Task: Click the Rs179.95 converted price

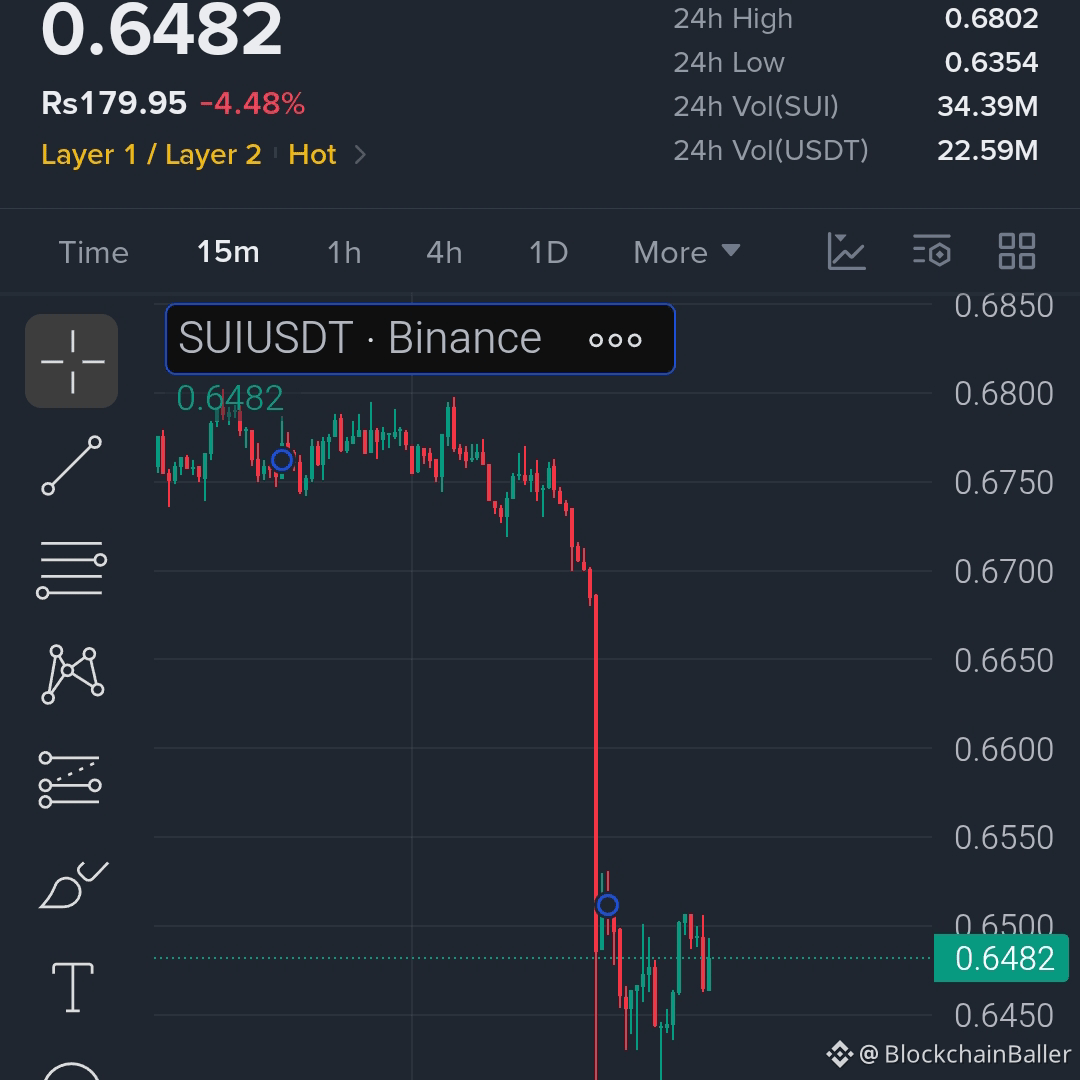Action: [x=114, y=103]
